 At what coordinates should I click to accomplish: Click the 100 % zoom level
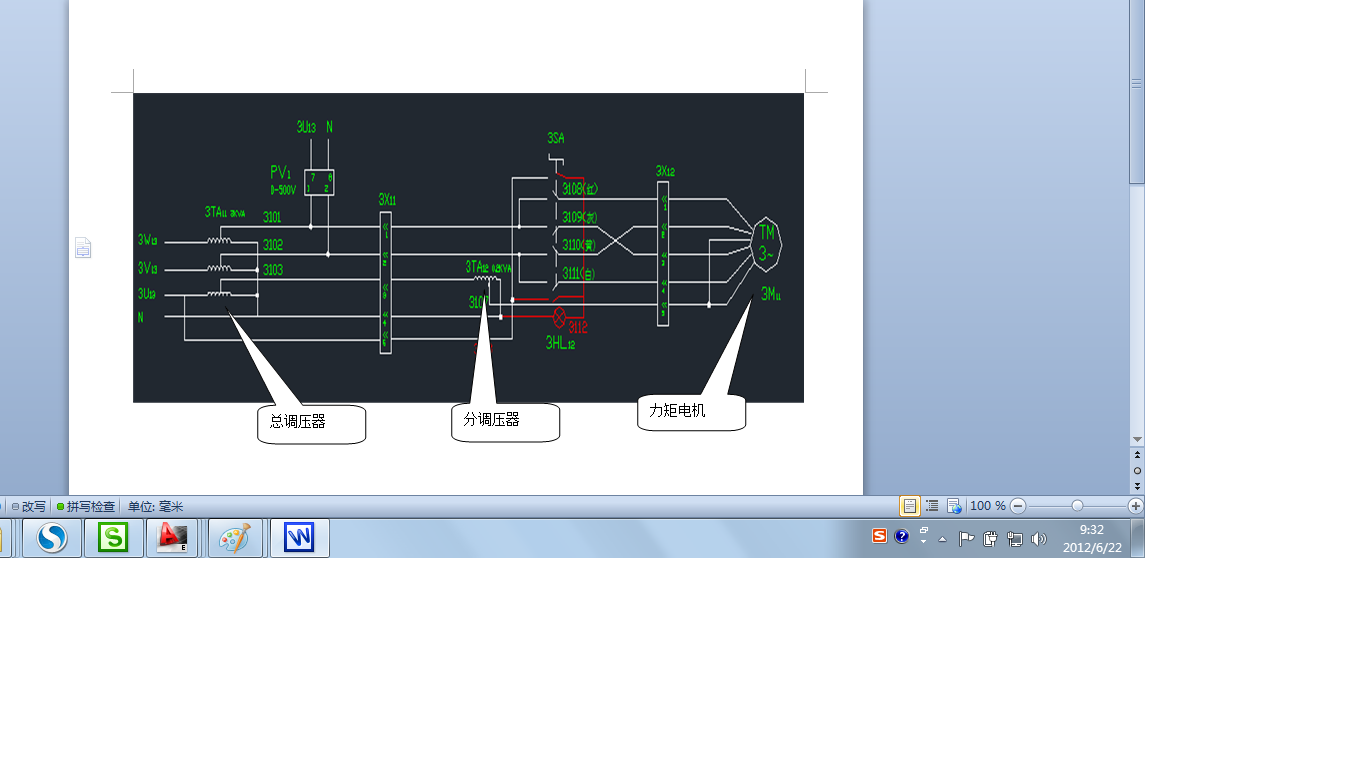pyautogui.click(x=987, y=506)
